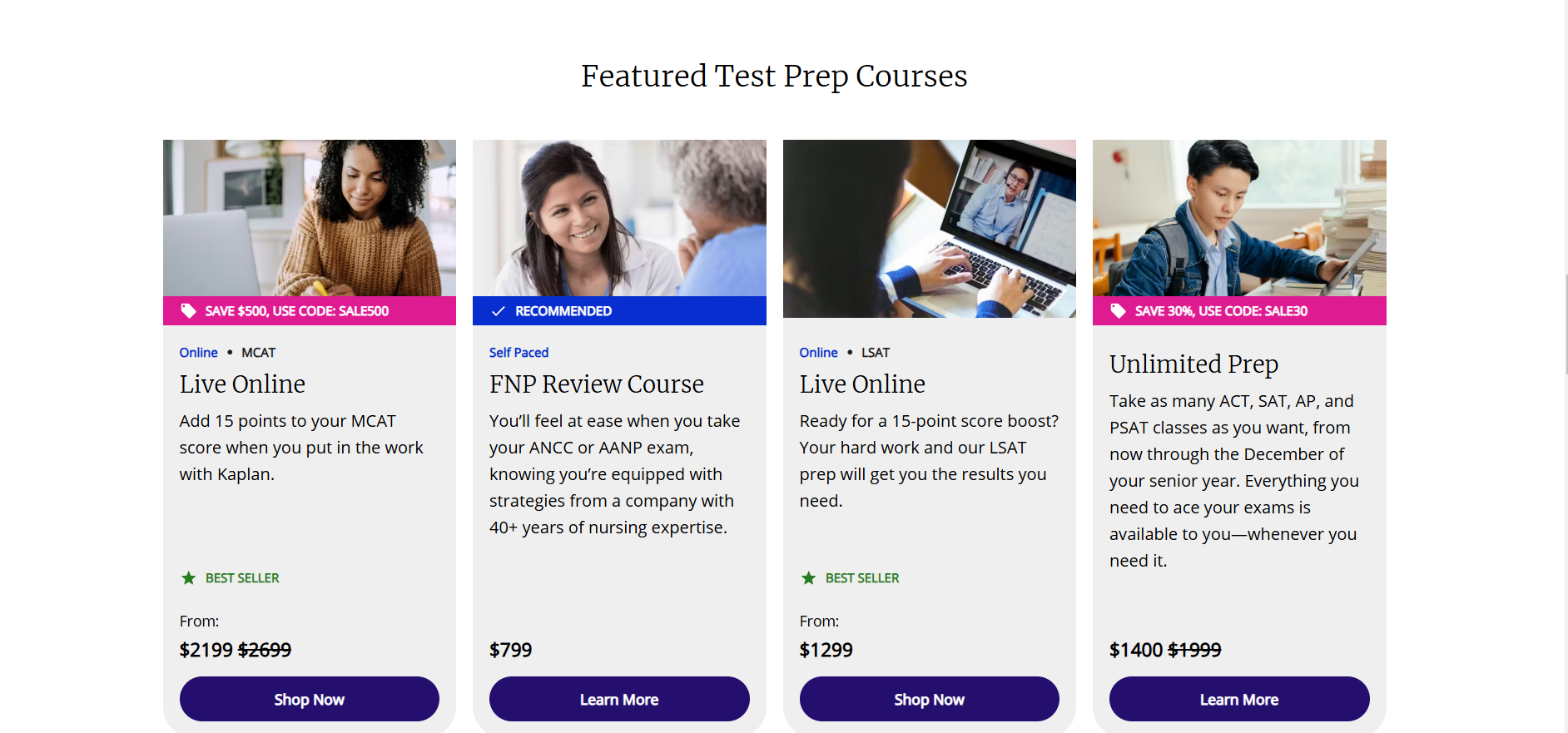Open the MCAT course photo thumbnail
This screenshot has height=733, width=1568.
pyautogui.click(x=310, y=218)
